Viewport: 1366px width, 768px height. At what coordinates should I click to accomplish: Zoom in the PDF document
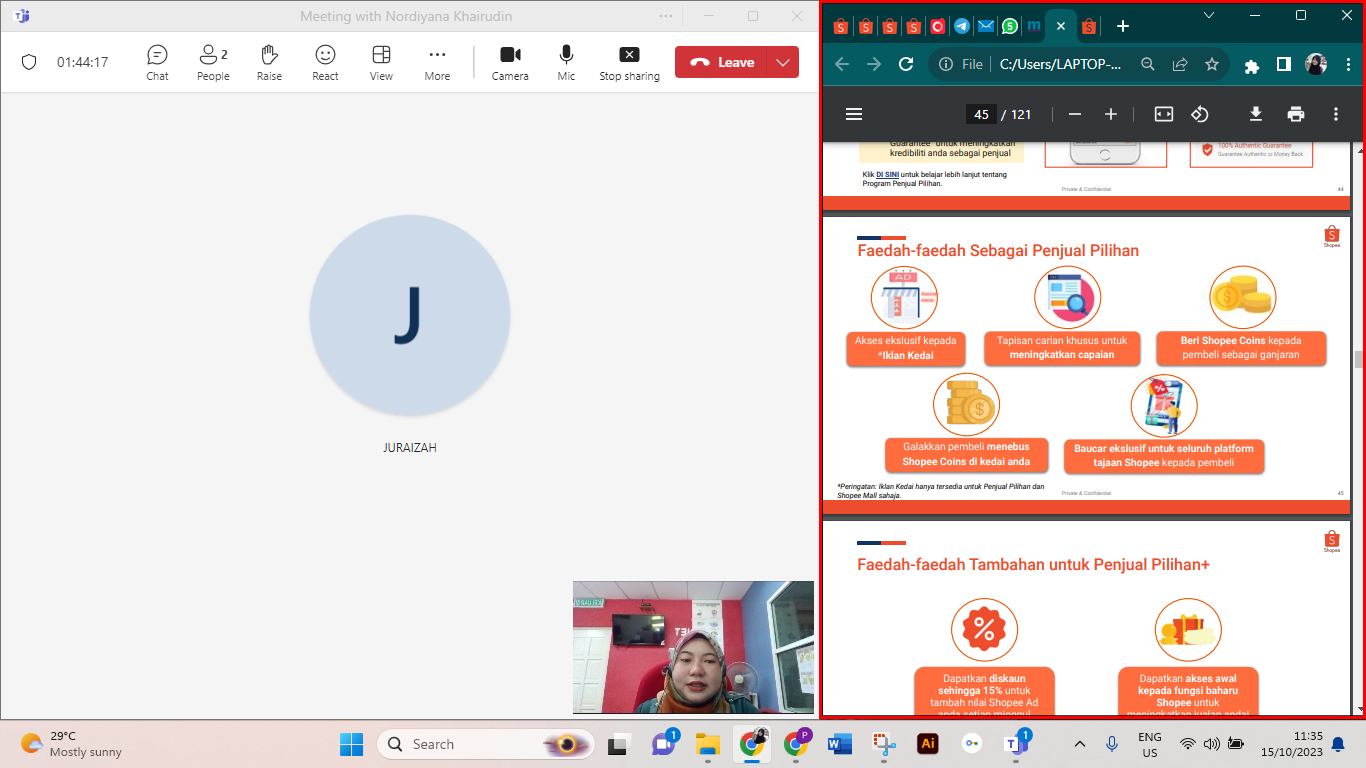coord(1111,114)
